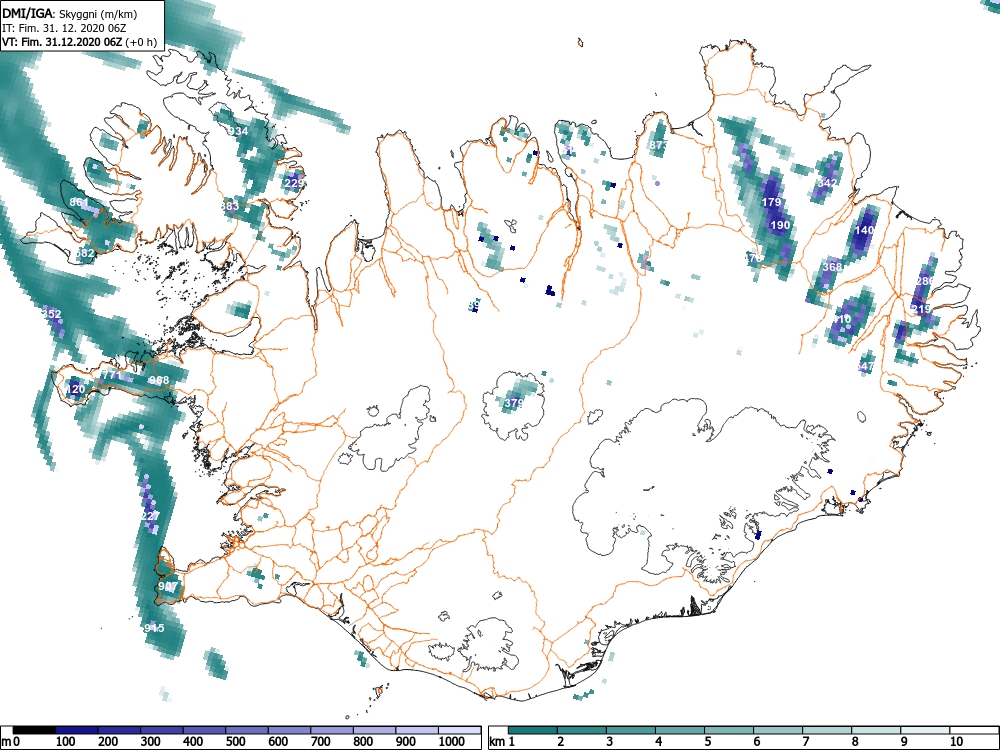Click the dark teal 1–2 km legend swatch

click(x=533, y=730)
